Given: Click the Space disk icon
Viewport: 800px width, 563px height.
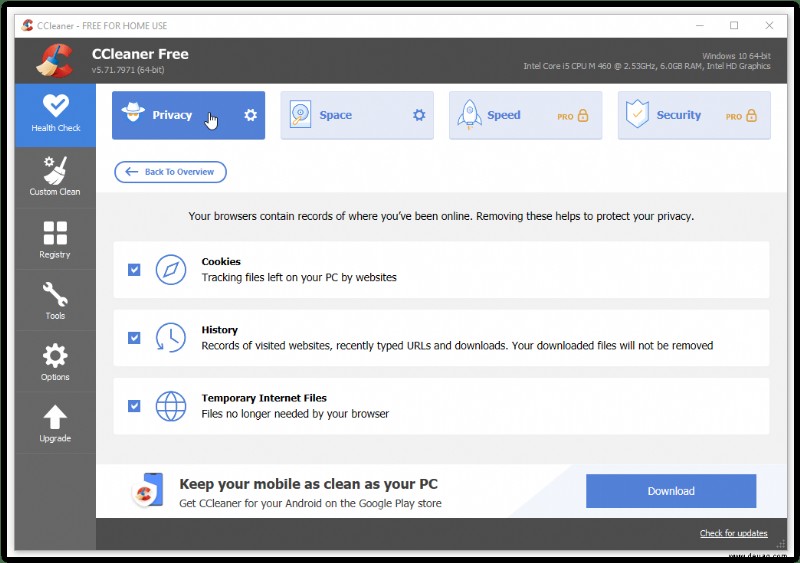Looking at the screenshot, I should coord(301,114).
